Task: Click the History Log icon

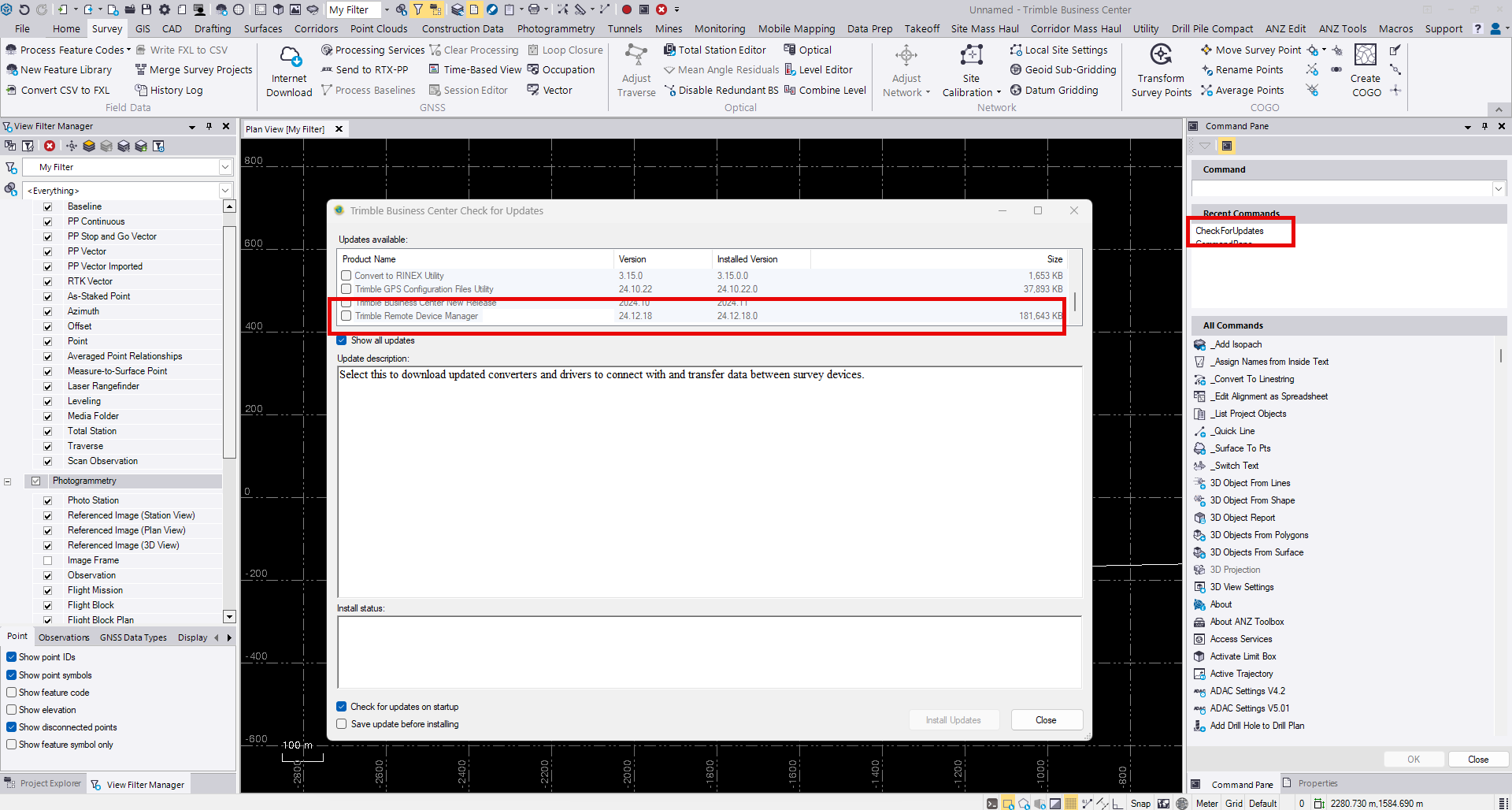Action: point(141,90)
